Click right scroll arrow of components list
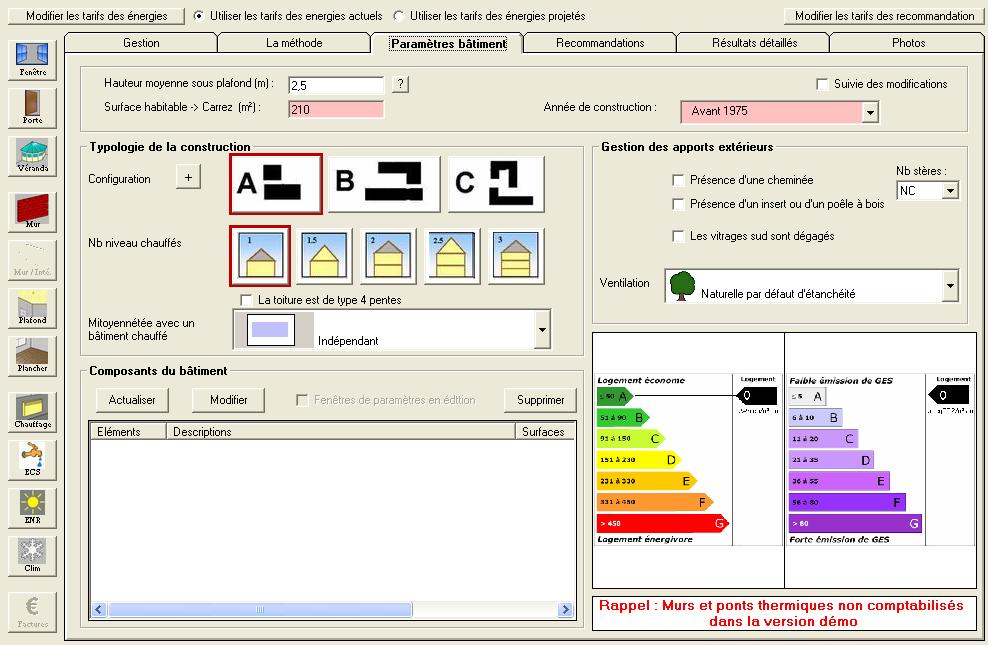 [565, 609]
